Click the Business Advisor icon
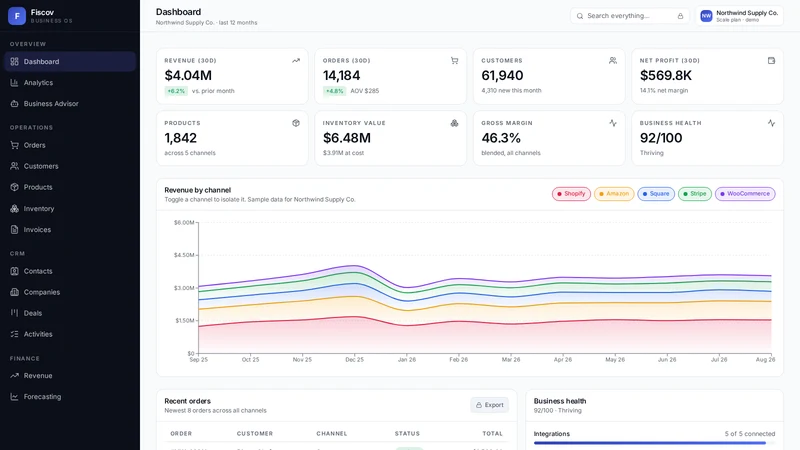800x450 pixels. (x=14, y=104)
